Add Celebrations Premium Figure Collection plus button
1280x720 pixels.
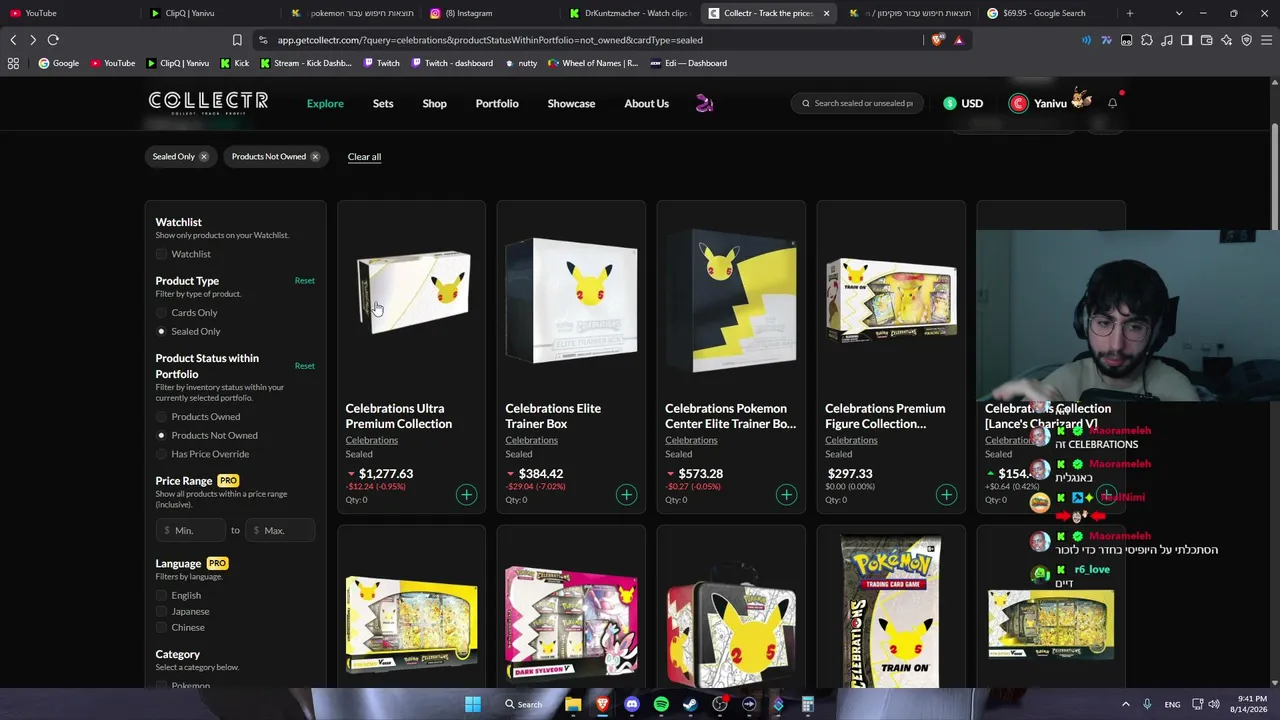tap(946, 494)
